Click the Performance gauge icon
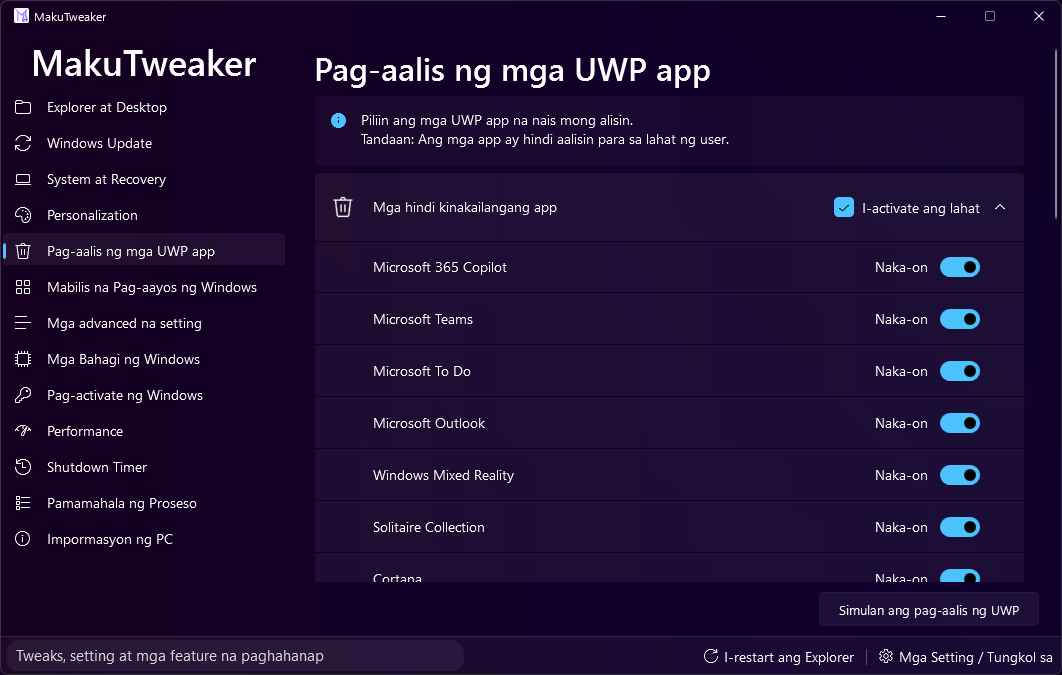The width and height of the screenshot is (1062, 675). click(23, 431)
